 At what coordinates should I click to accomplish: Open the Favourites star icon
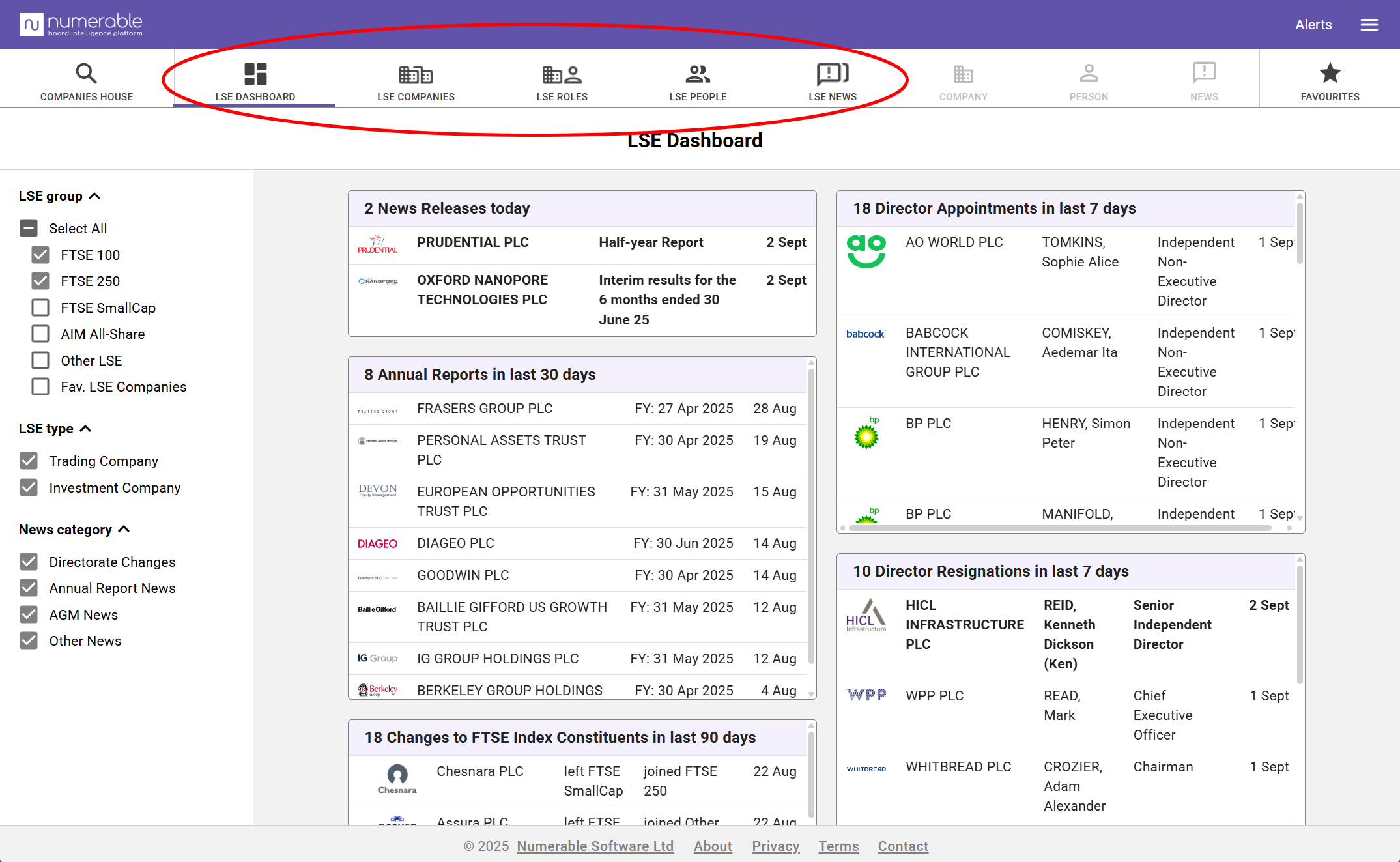click(x=1330, y=74)
